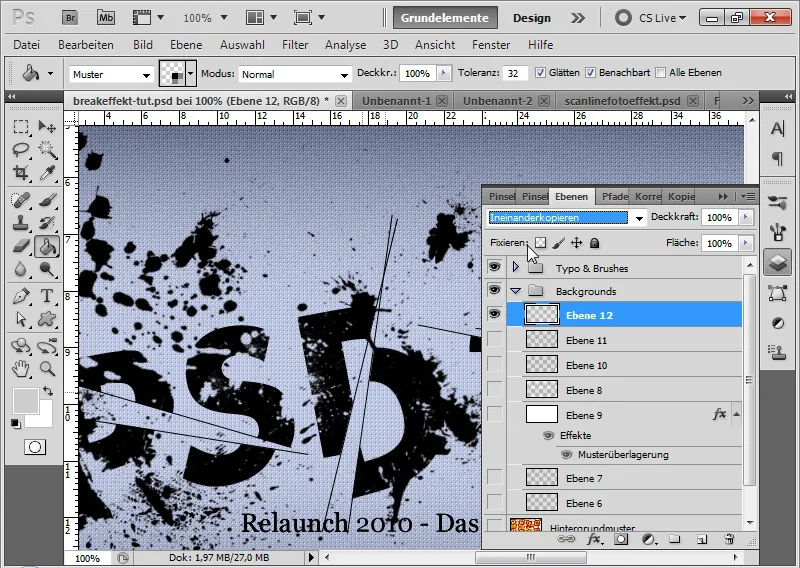Select the Zoom tool
Image resolution: width=800 pixels, height=568 pixels.
47,368
